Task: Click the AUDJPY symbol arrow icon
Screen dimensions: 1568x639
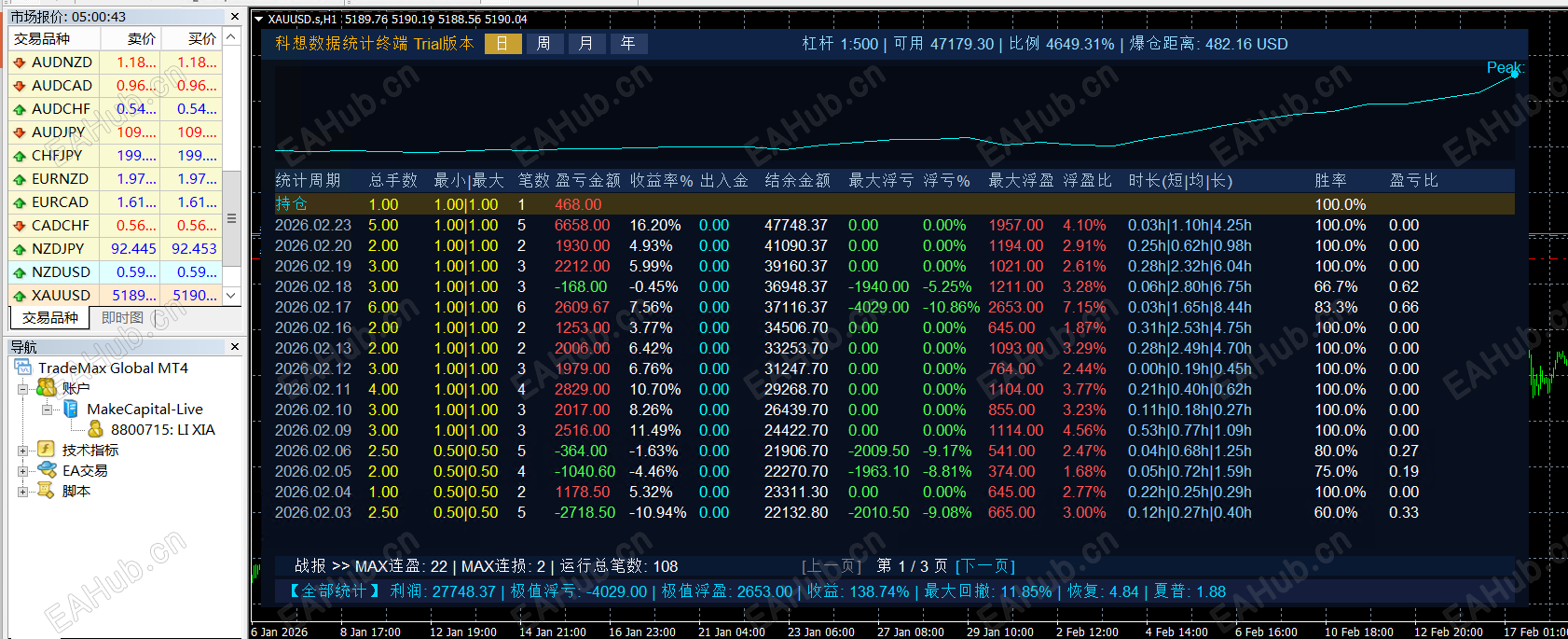Action: pyautogui.click(x=20, y=132)
